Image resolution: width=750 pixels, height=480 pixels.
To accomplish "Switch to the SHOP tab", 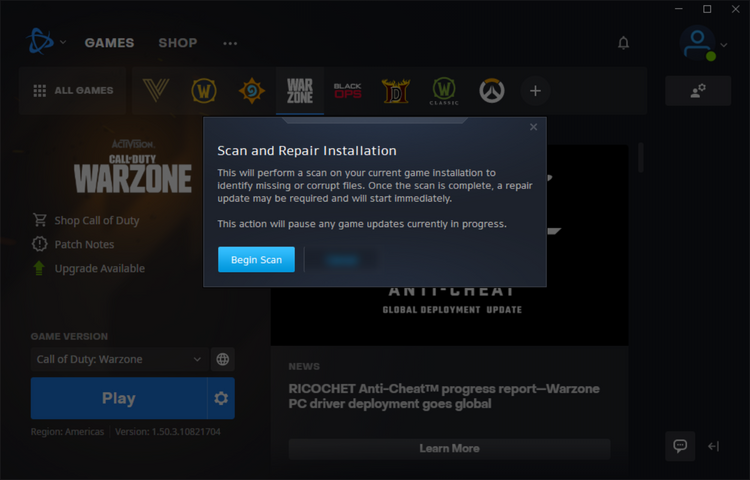I will point(177,43).
